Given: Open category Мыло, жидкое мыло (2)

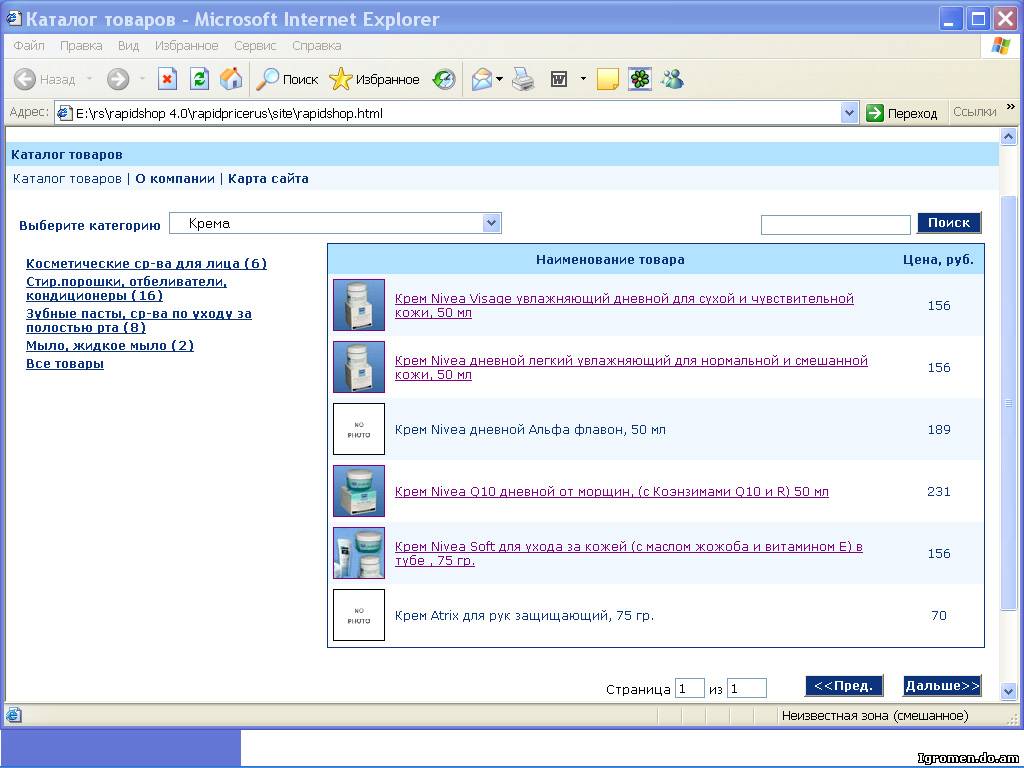Looking at the screenshot, I should click(x=110, y=345).
